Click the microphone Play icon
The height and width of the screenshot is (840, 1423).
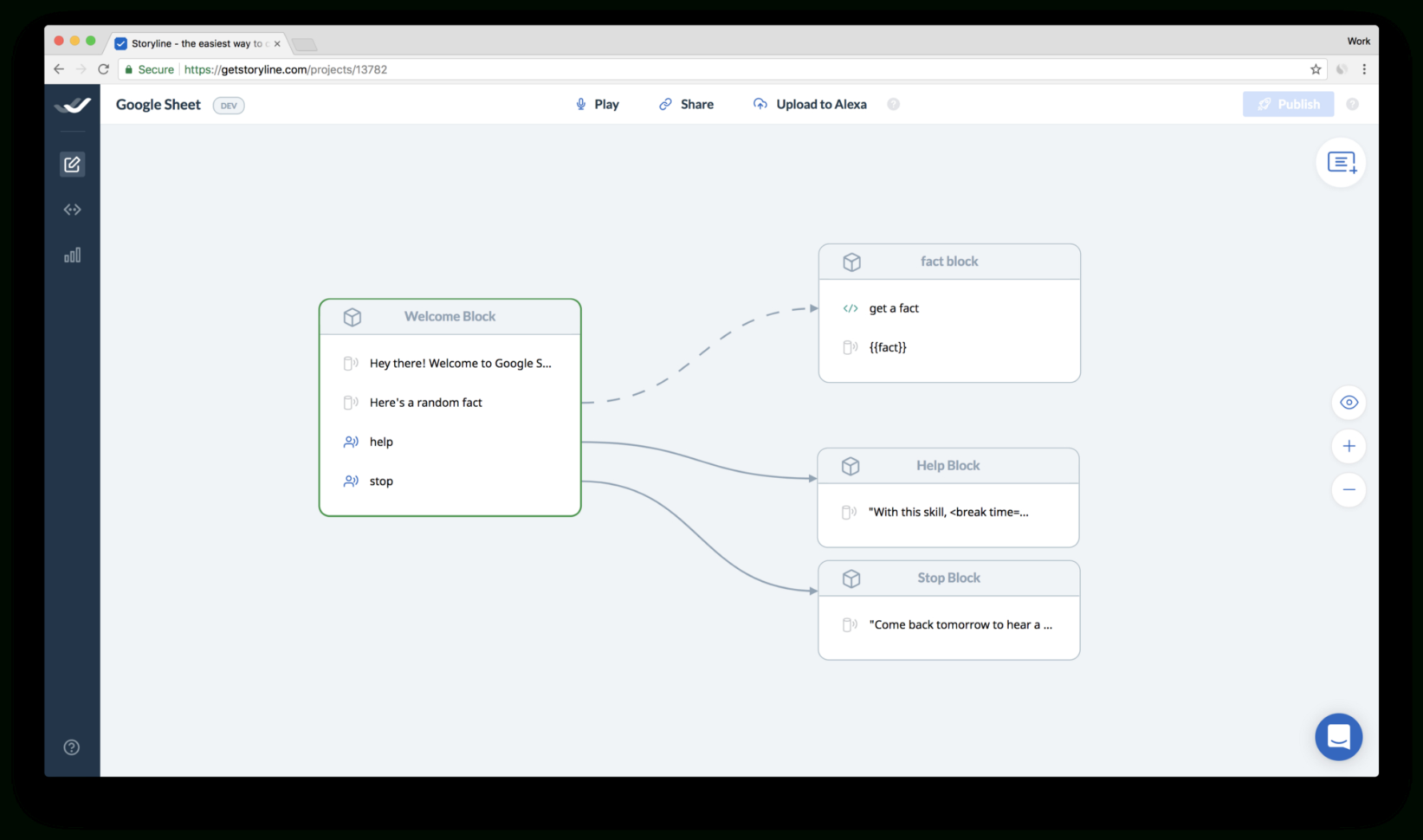pos(580,104)
